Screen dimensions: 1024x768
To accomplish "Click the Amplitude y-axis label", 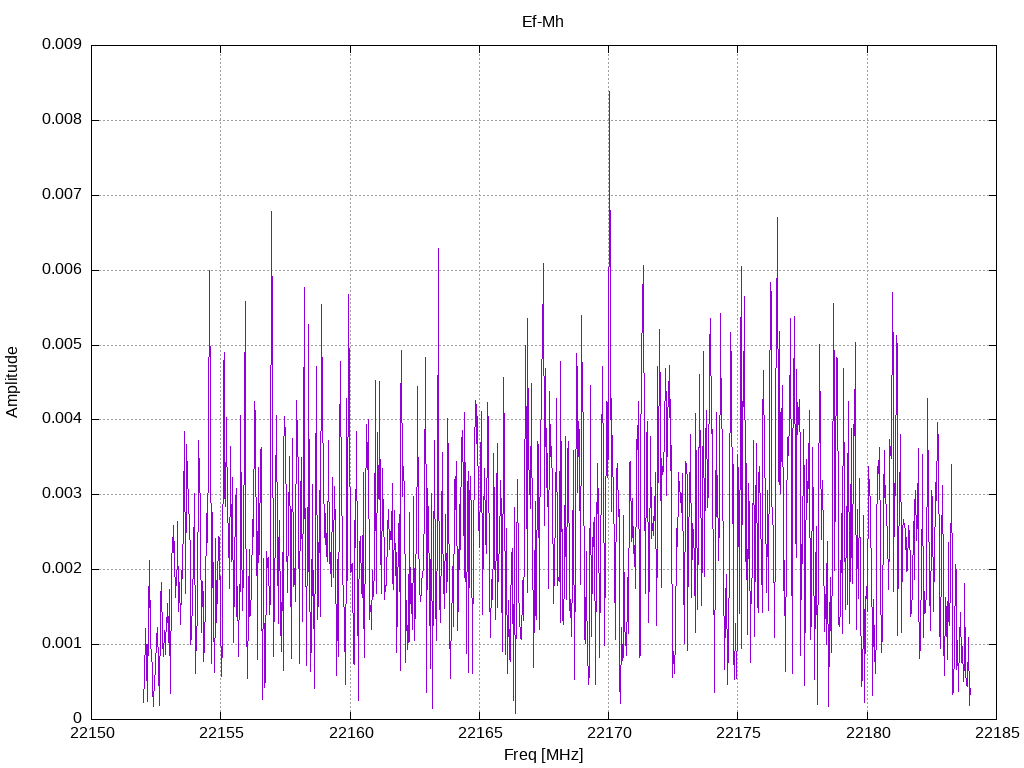I will (x=12, y=382).
